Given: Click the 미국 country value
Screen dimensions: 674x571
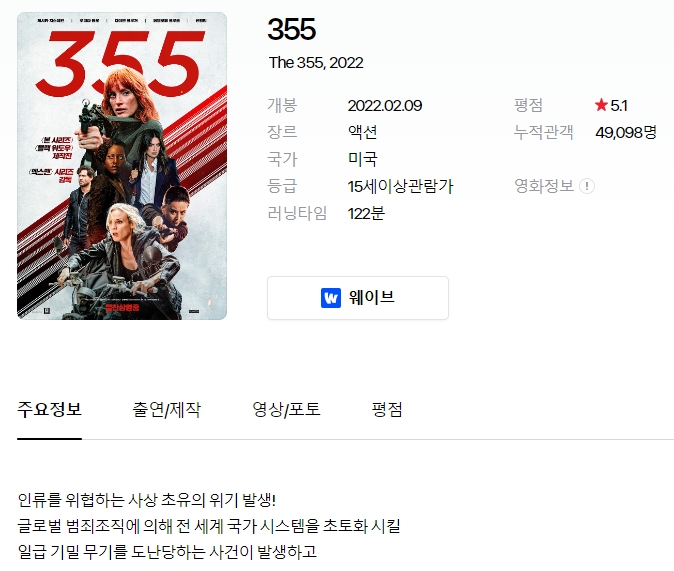Looking at the screenshot, I should click(362, 159).
